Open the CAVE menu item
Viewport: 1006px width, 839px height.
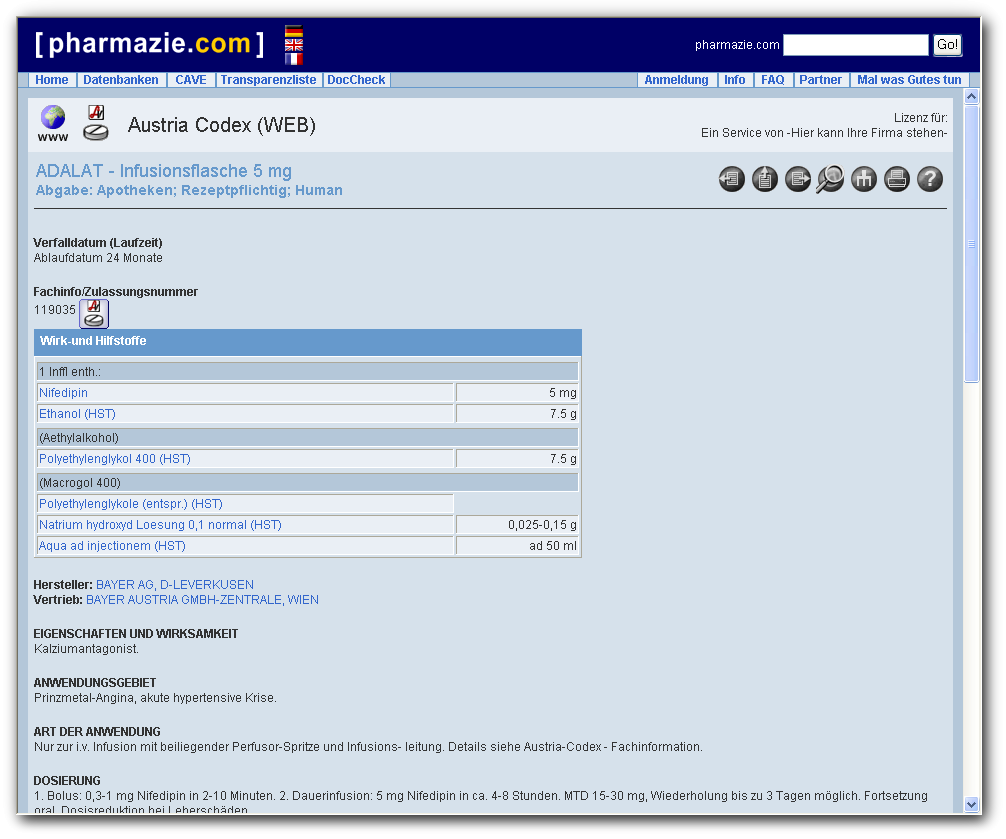coord(190,80)
